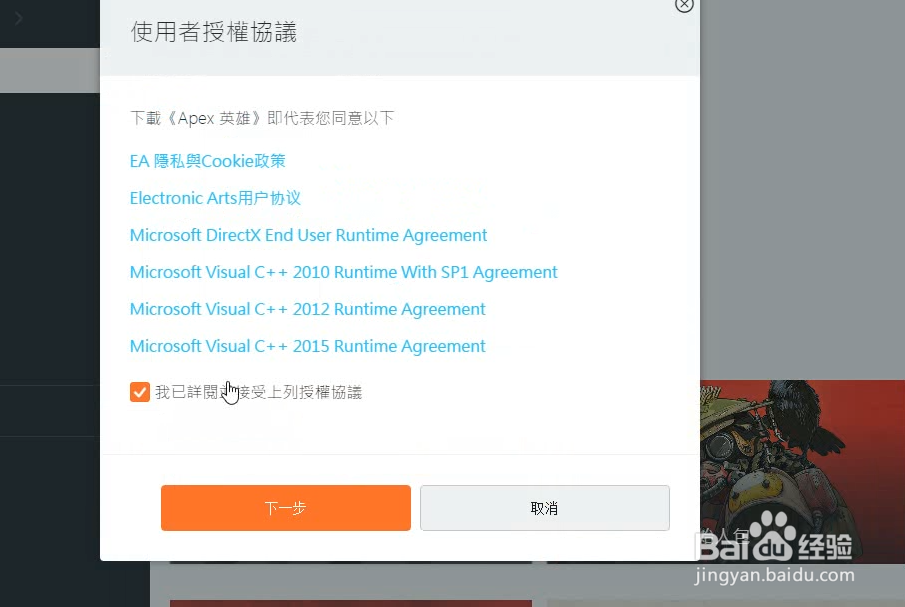The image size is (905, 607).
Task: Select the 使用者授權協議 dialog title
Action: (214, 32)
